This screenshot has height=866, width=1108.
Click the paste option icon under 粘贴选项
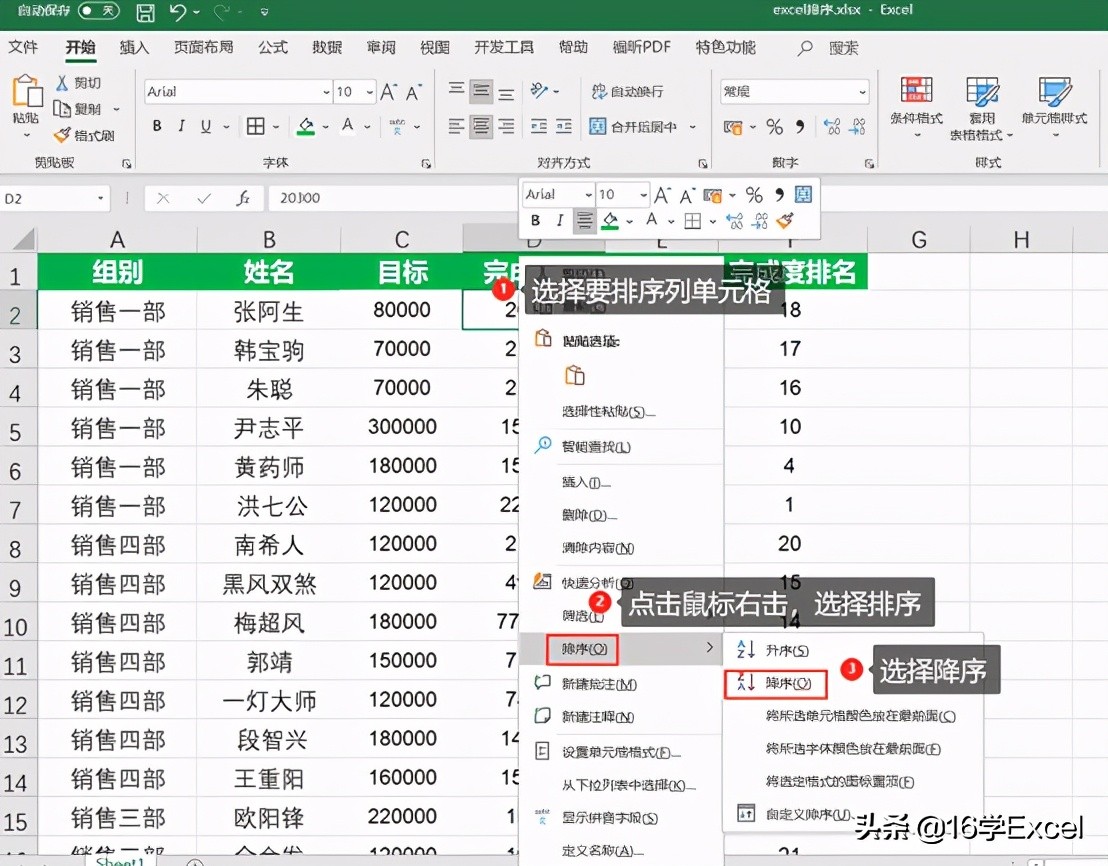tap(574, 375)
